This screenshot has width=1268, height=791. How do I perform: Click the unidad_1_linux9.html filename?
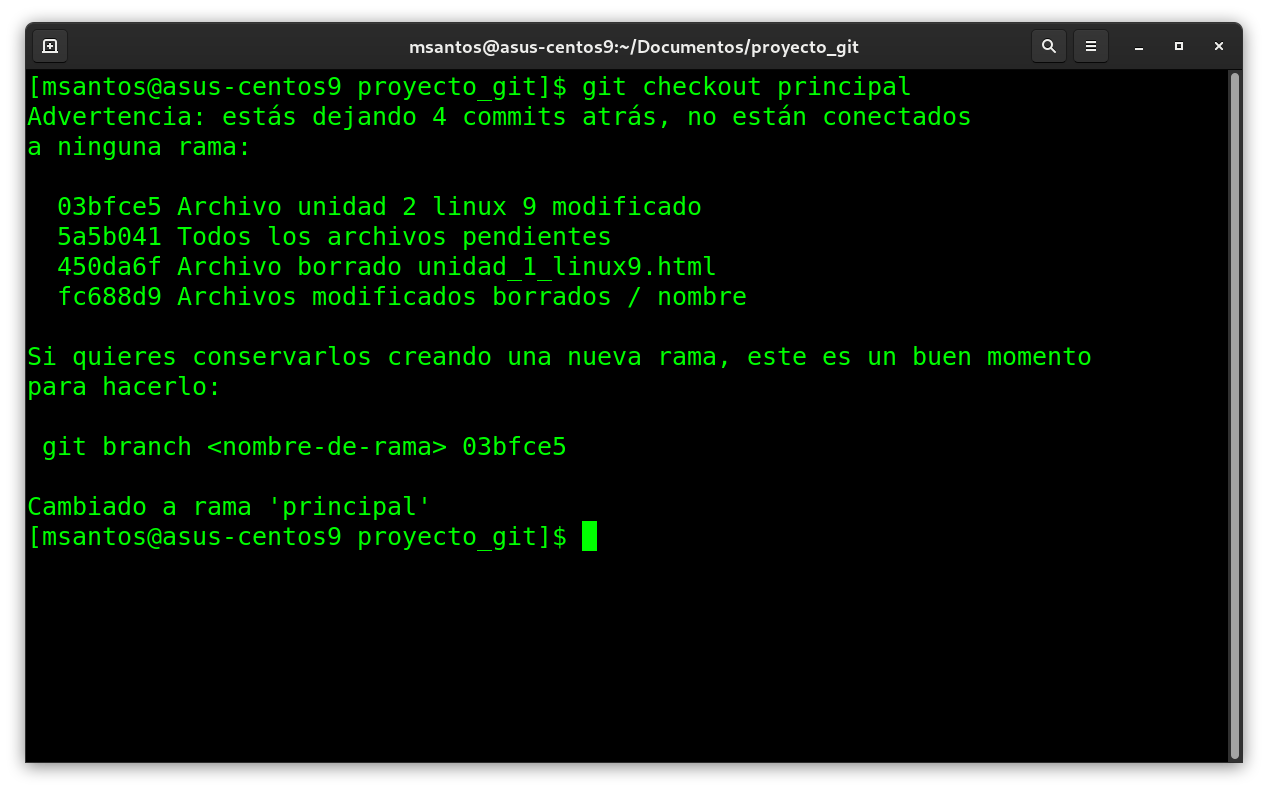tap(566, 267)
